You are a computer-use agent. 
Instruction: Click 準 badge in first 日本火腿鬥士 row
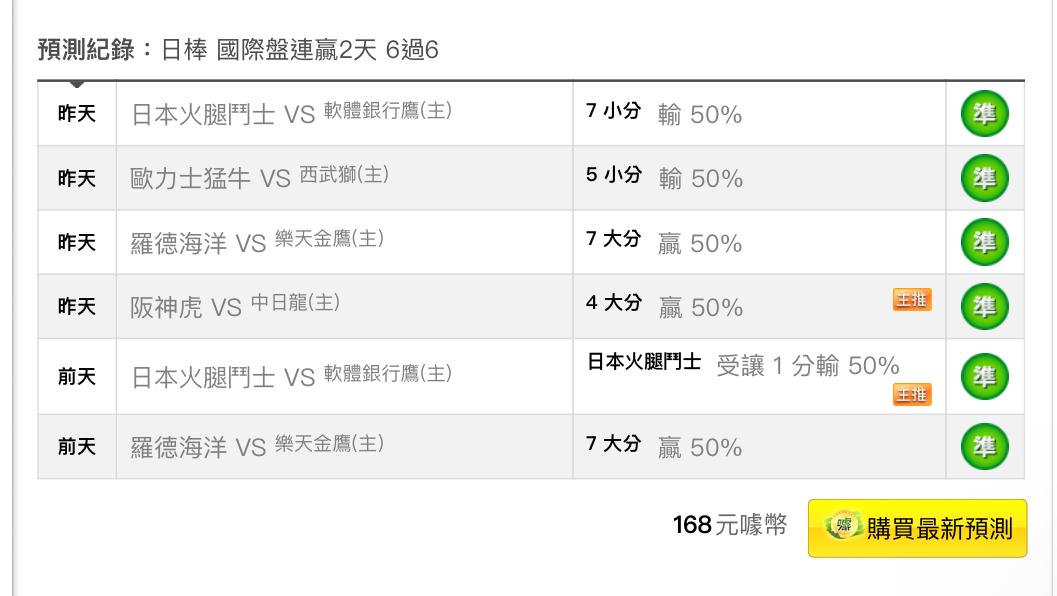[x=984, y=115]
